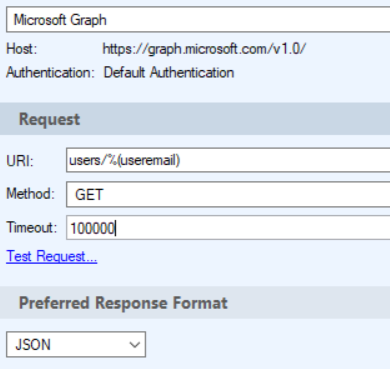Click the Authentication: label
The image size is (390, 369).
[50, 72]
